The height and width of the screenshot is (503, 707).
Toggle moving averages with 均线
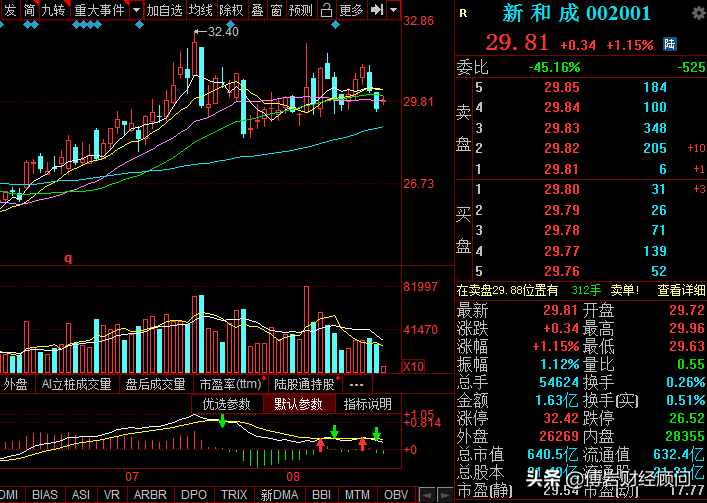(x=201, y=9)
